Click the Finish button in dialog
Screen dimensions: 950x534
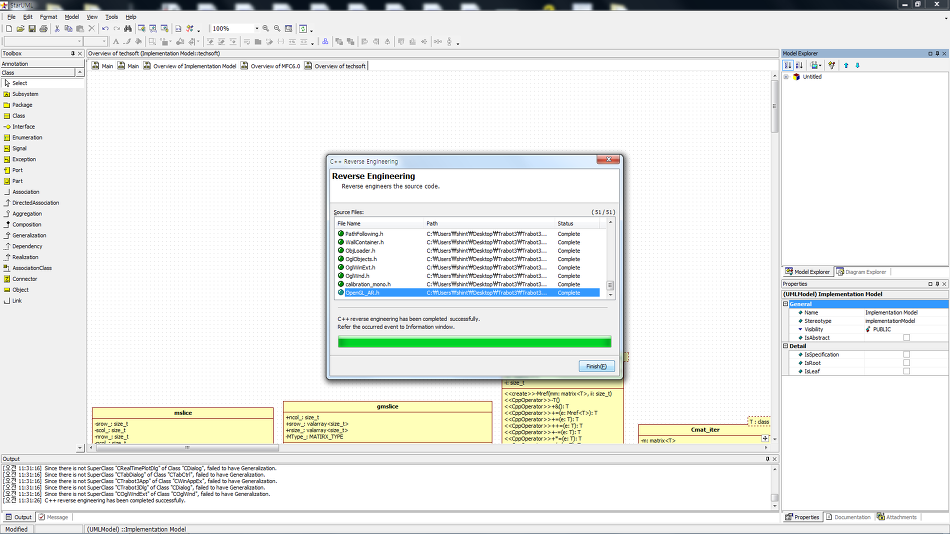(595, 366)
